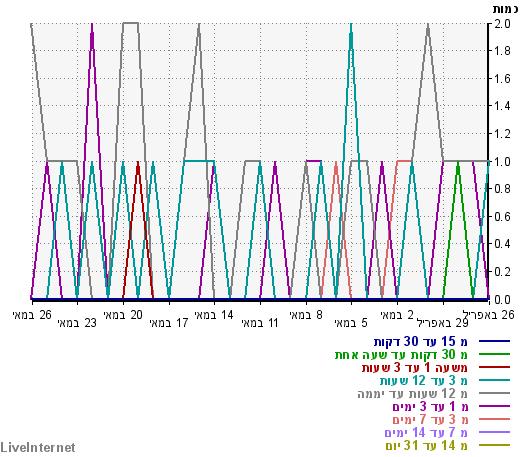This screenshot has width=520, height=457.
Task: Click the dark blue legend line sample
Action: point(494,341)
